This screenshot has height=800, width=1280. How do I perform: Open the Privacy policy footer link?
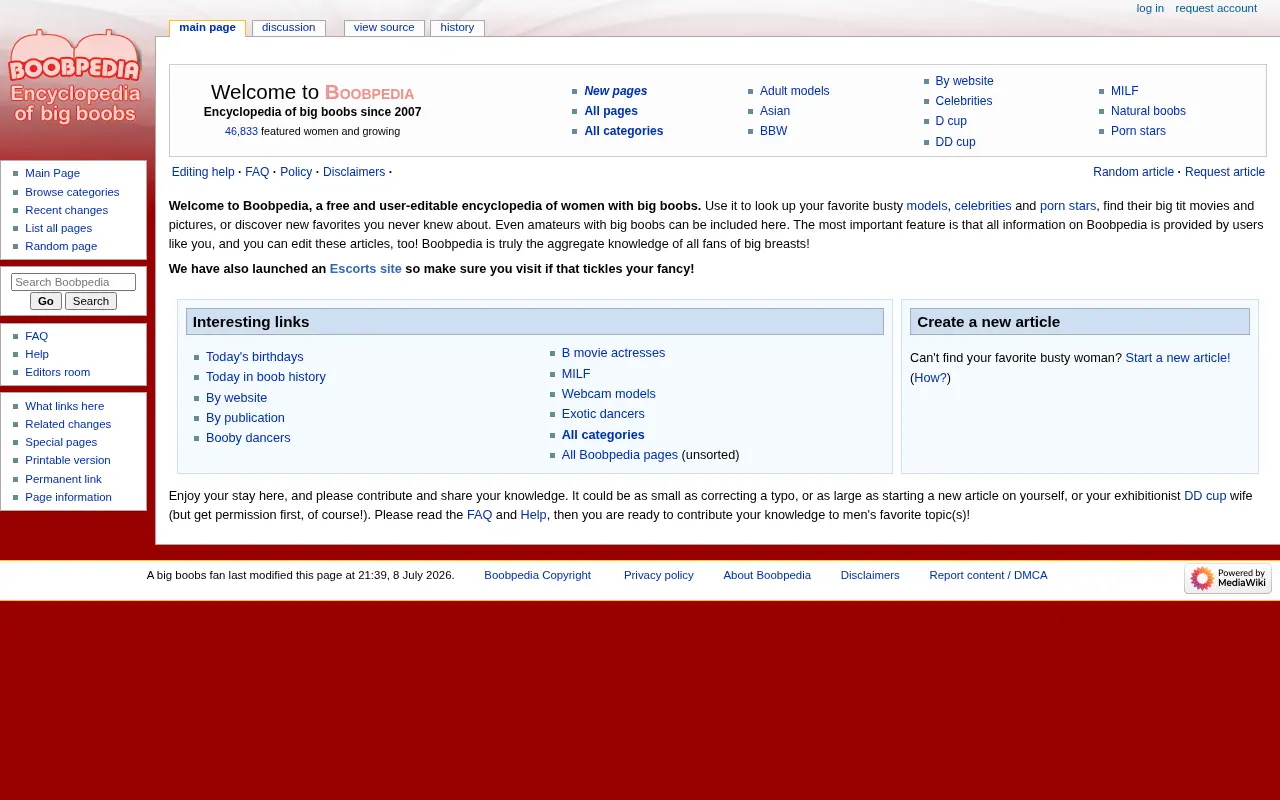pos(659,575)
